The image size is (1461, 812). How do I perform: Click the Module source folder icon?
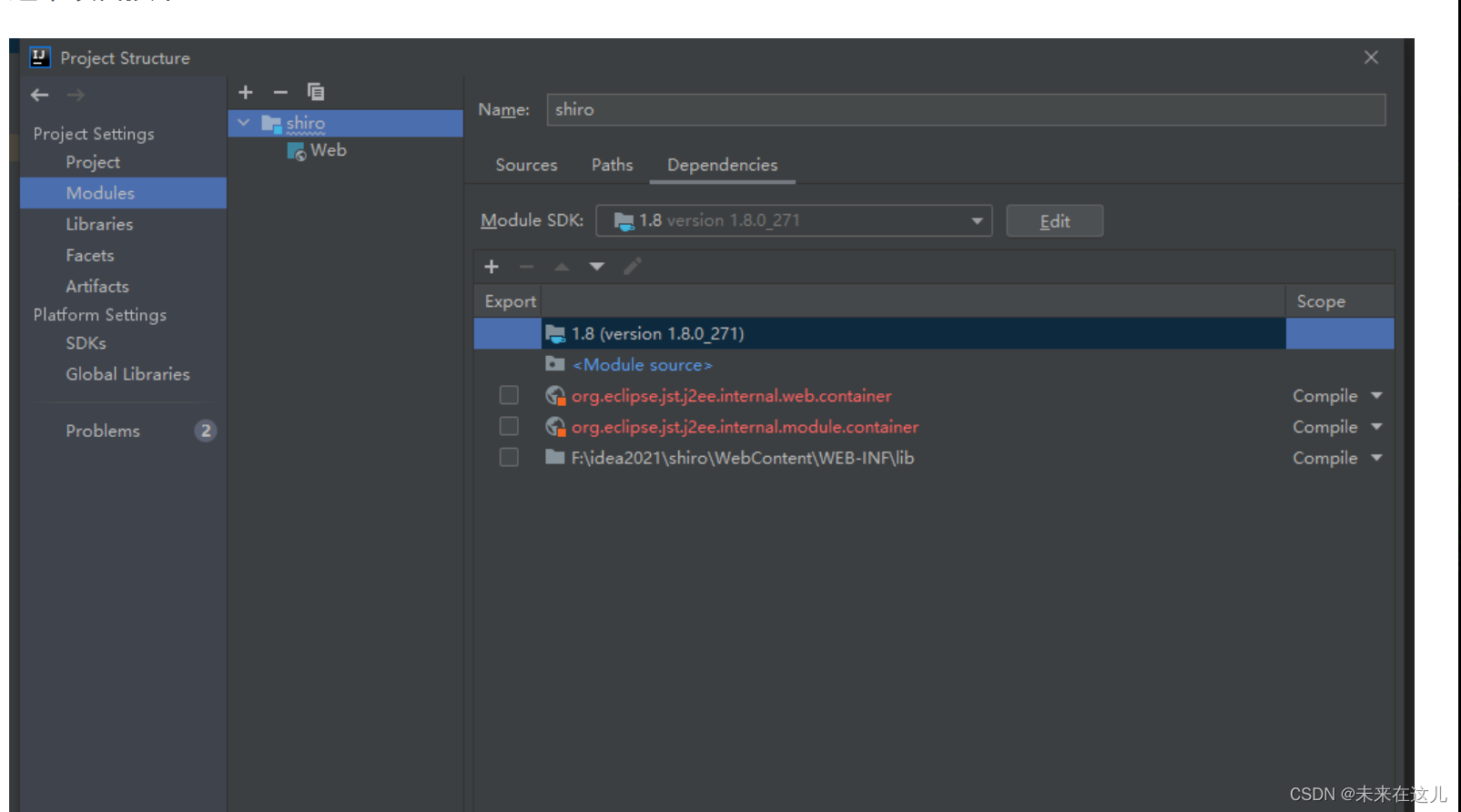click(555, 364)
